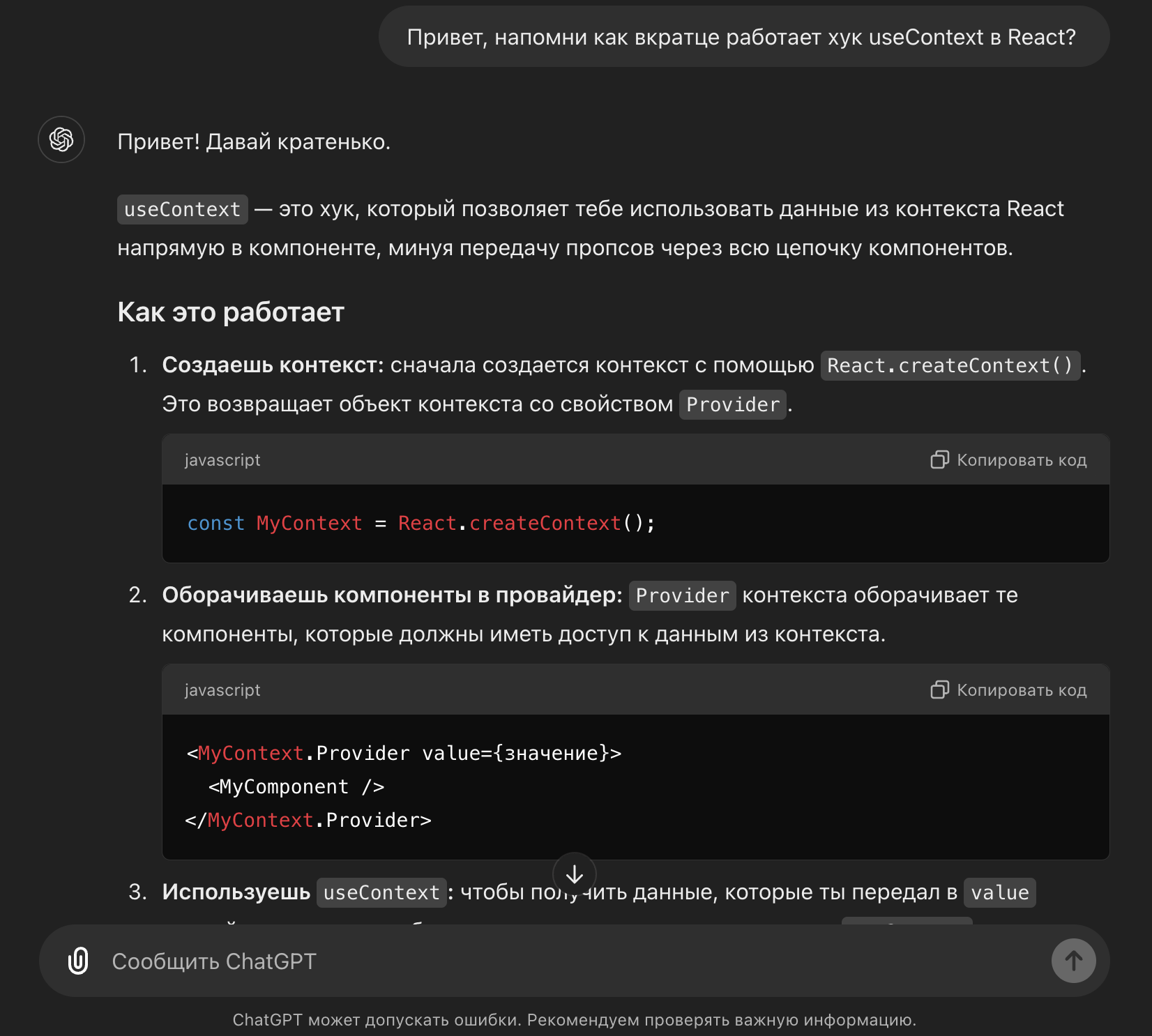Select the inline code 'React.createContext()'
Viewport: 1152px width, 1036px height.
point(950,365)
